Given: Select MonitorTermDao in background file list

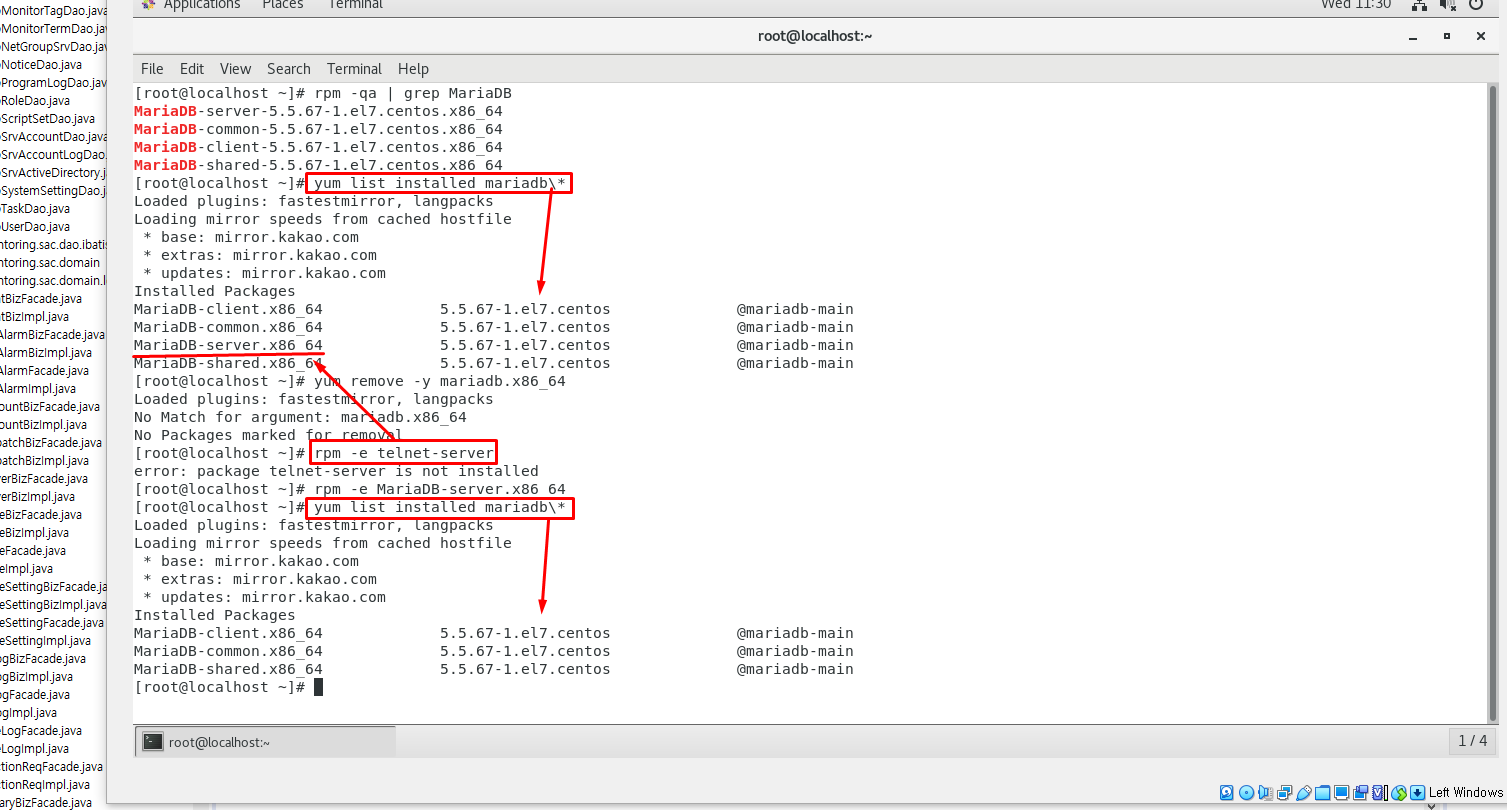Looking at the screenshot, I should [53, 29].
